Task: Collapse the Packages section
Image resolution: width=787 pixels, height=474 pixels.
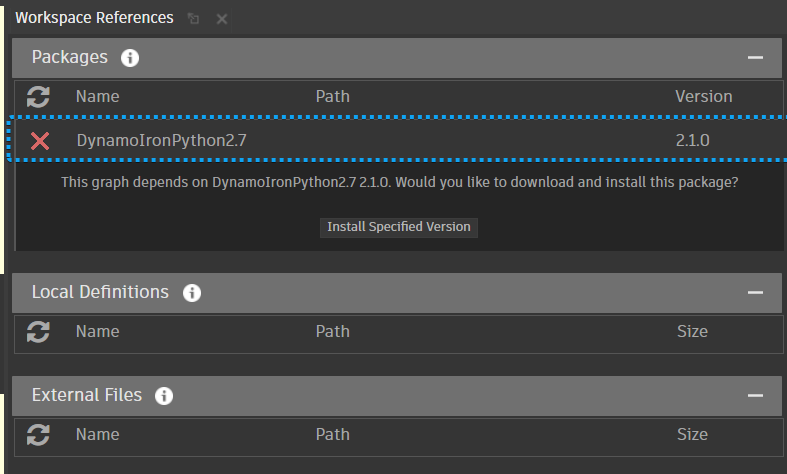Action: click(755, 58)
